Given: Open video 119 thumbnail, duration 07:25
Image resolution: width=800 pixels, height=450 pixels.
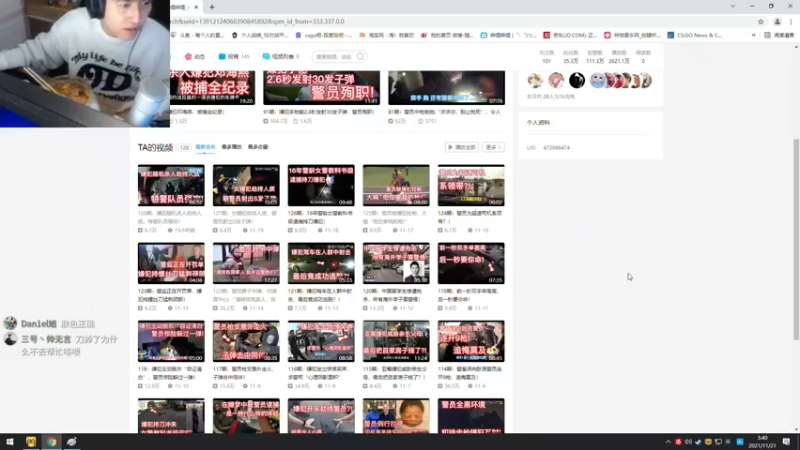Looking at the screenshot, I should tap(471, 263).
